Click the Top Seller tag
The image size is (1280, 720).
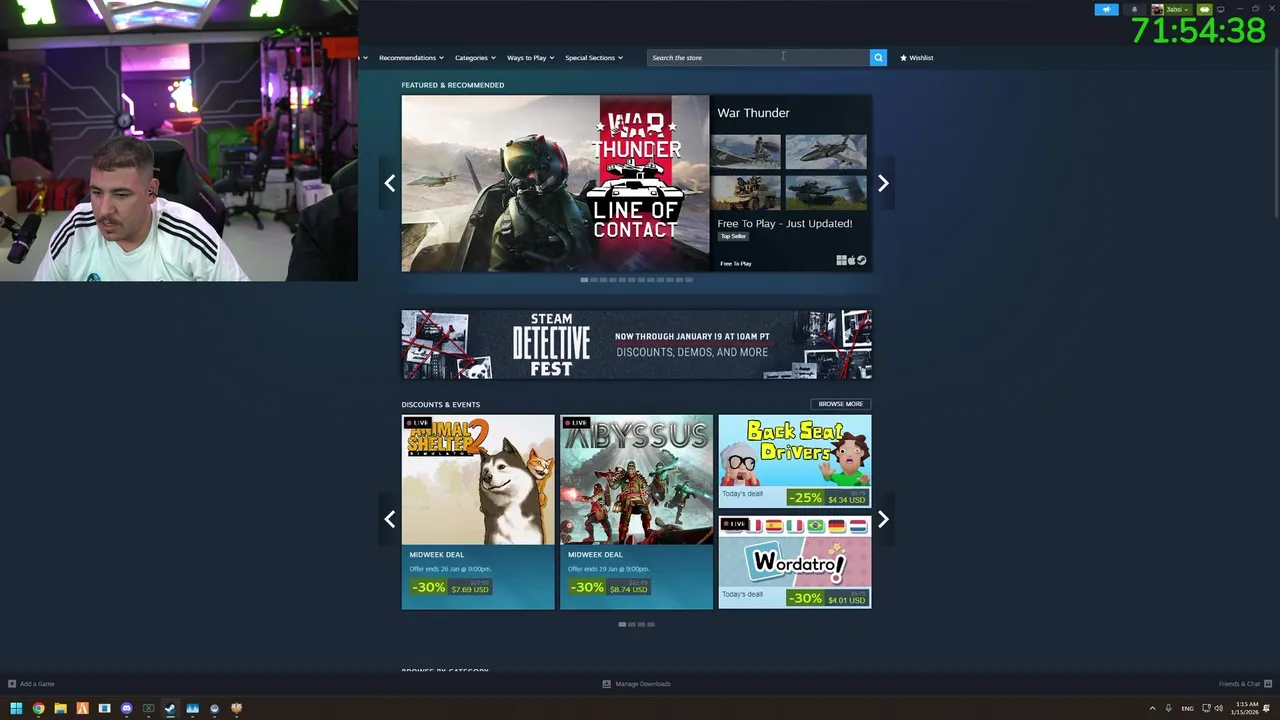[x=733, y=236]
